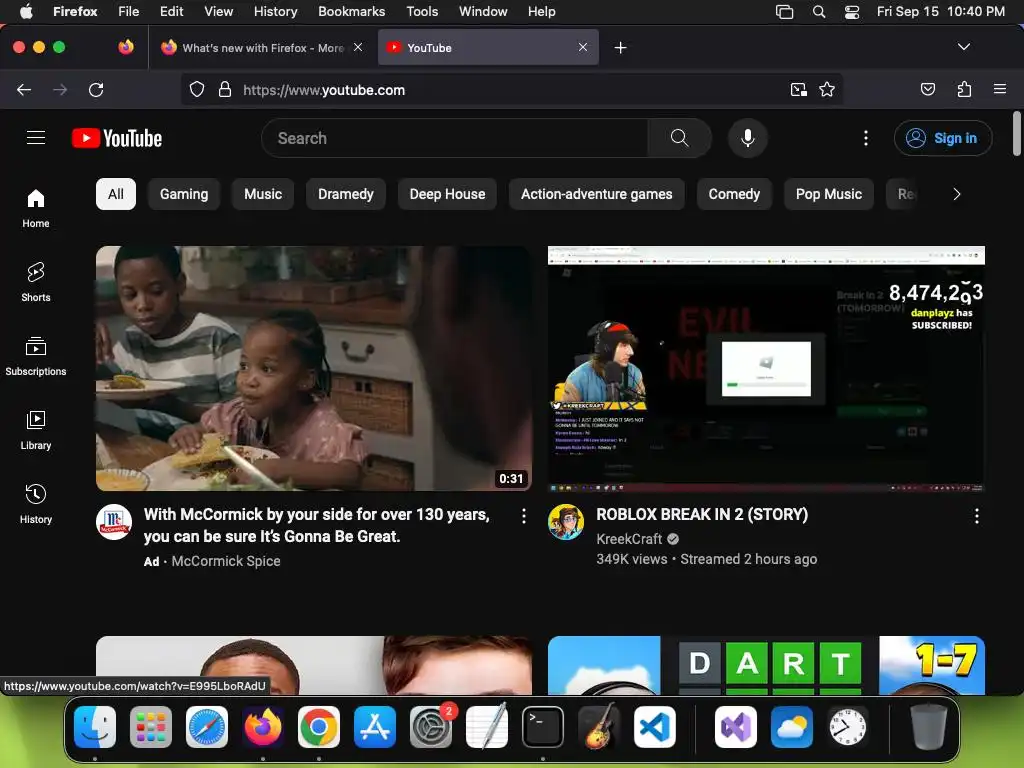Open Terminal from the Dock
This screenshot has height=768, width=1024.
coord(543,727)
